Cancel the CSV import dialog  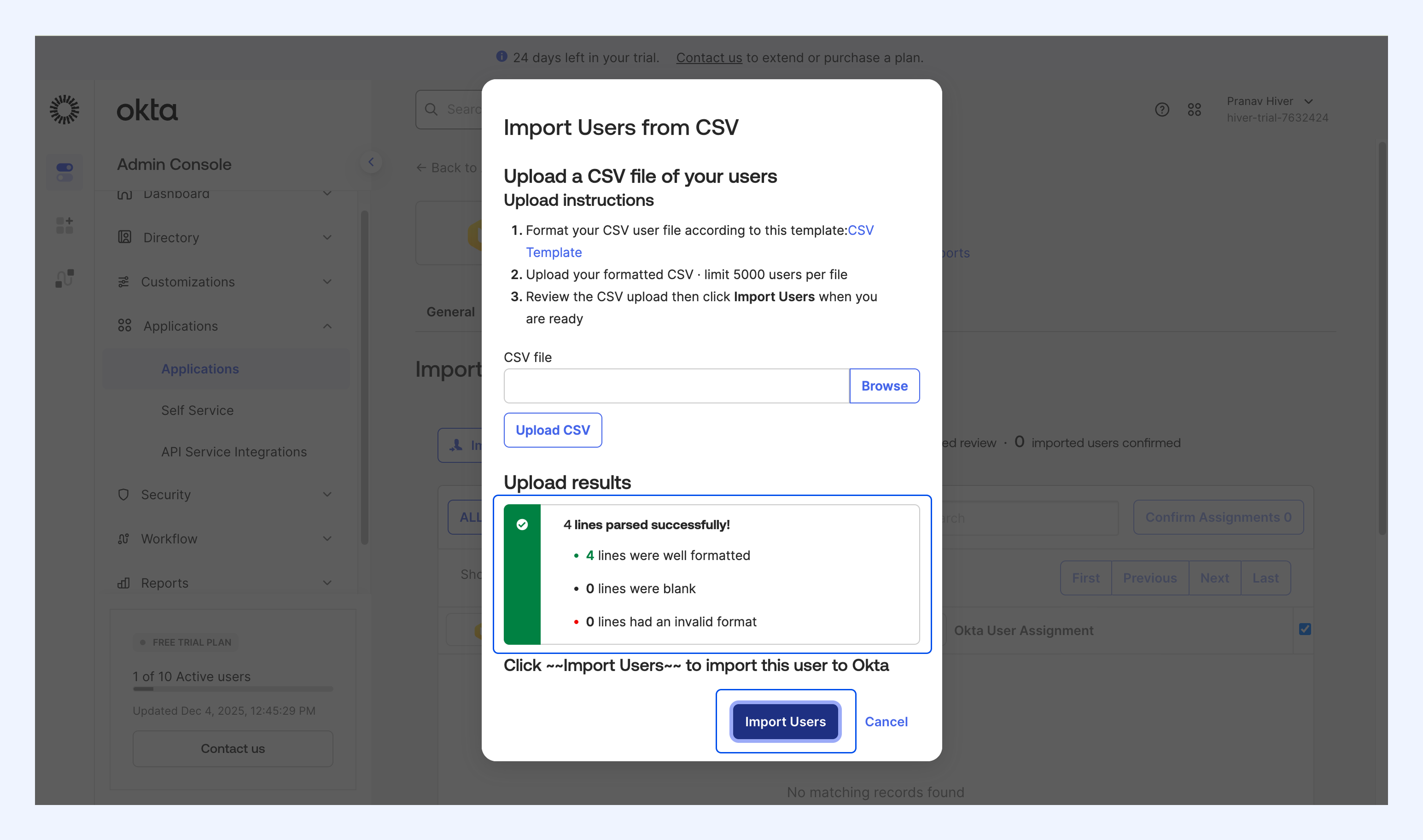coord(886,721)
